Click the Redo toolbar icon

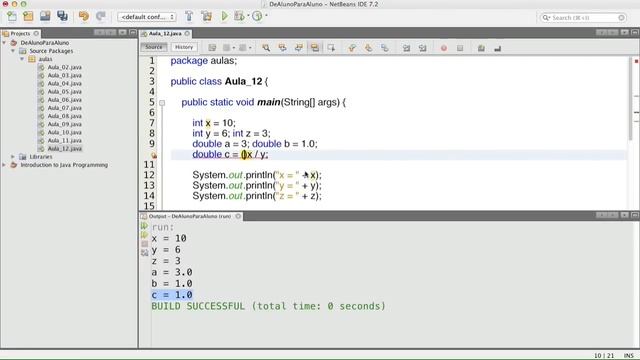click(x=101, y=16)
